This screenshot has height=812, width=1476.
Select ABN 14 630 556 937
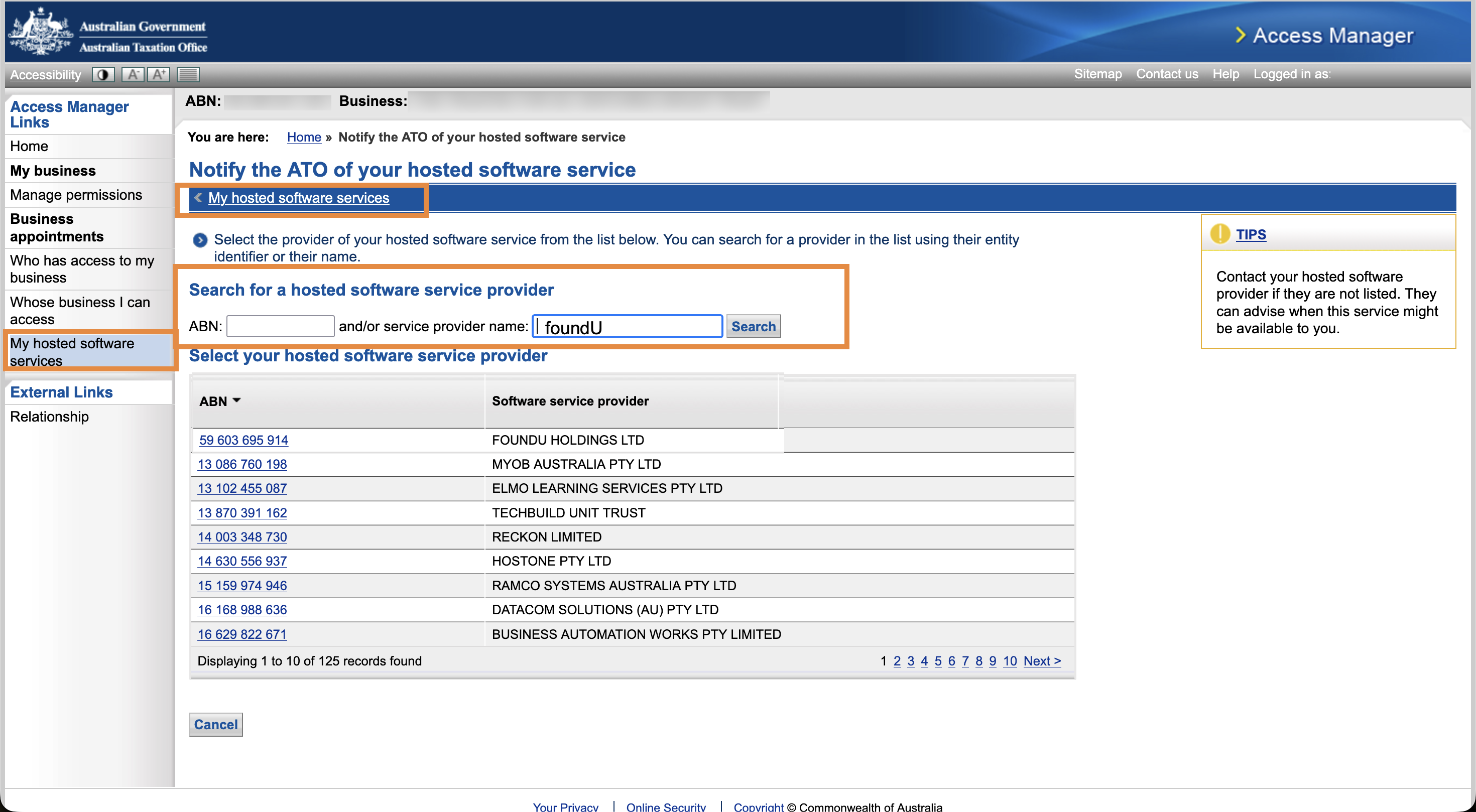click(x=242, y=561)
